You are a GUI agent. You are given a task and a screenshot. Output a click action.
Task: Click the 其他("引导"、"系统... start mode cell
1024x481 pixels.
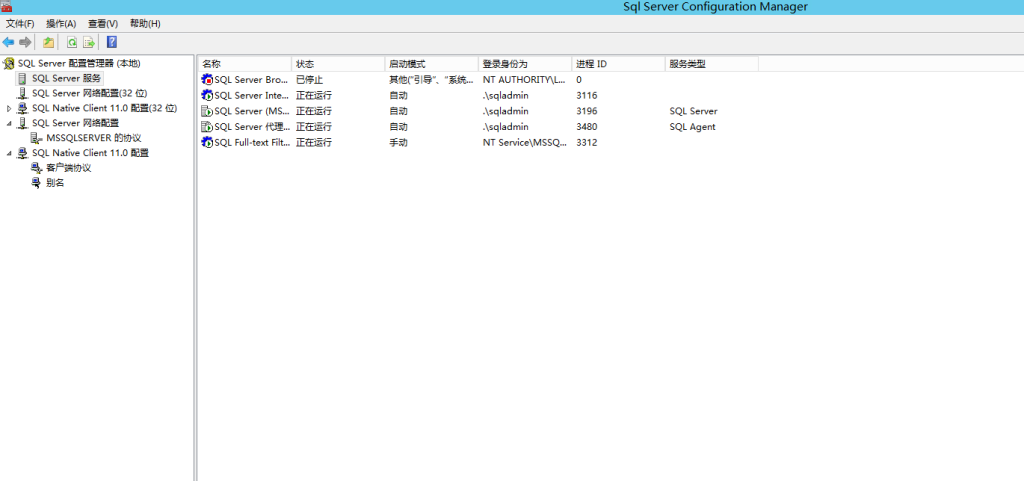[x=432, y=80]
